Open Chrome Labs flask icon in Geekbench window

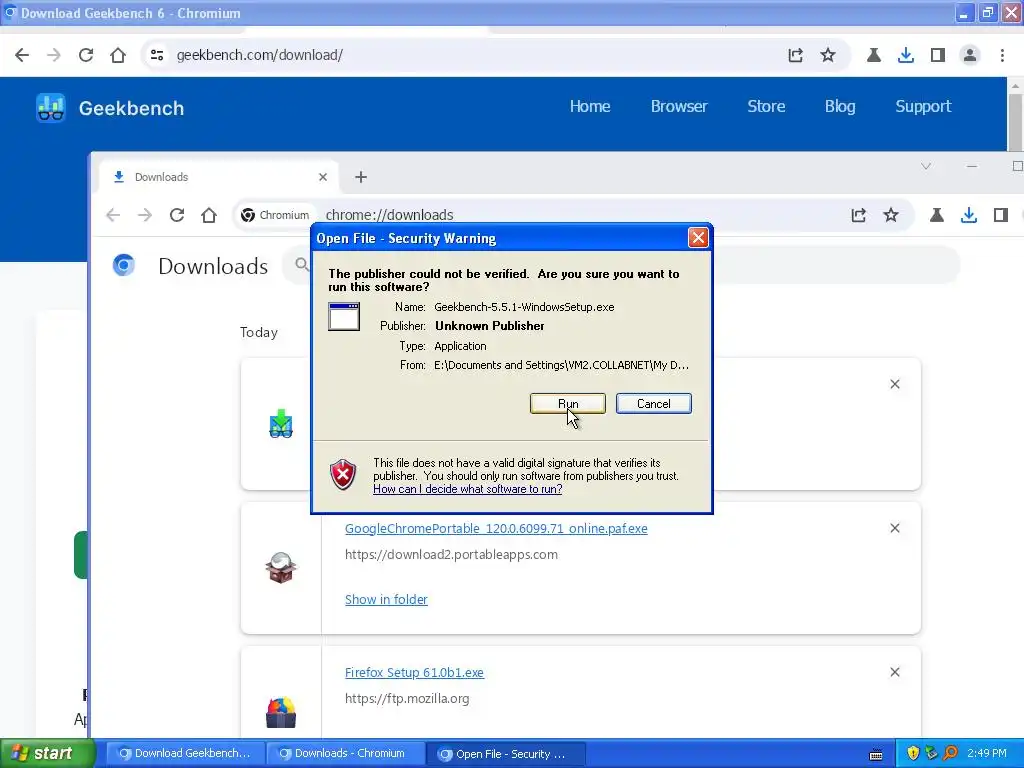click(874, 55)
